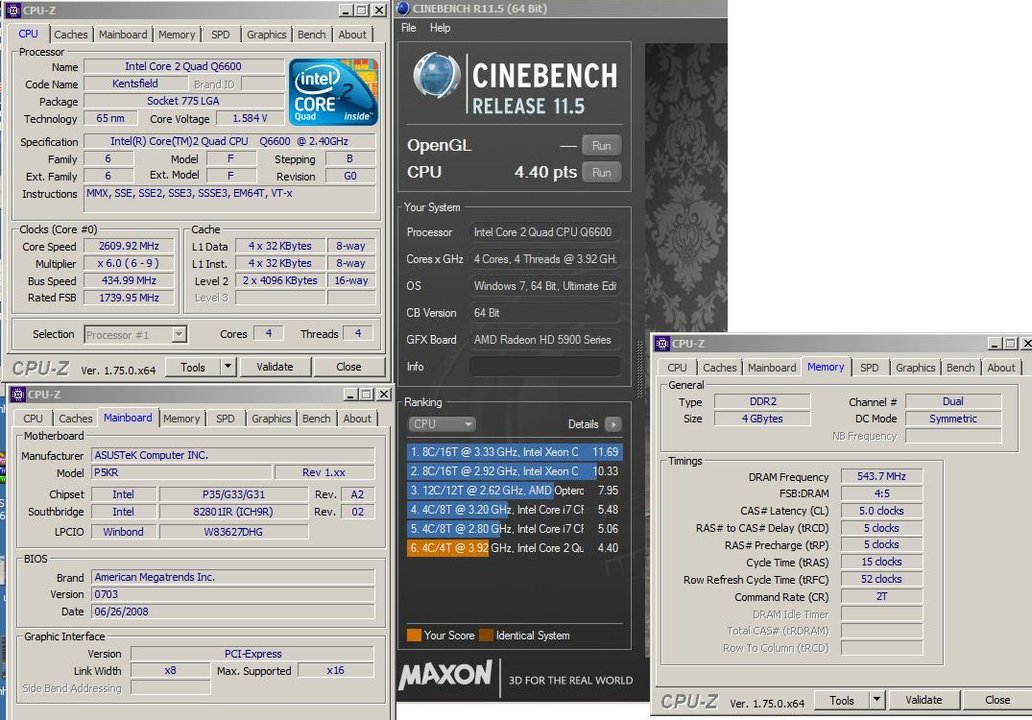Click Tools button in top CPU-Z window

193,367
